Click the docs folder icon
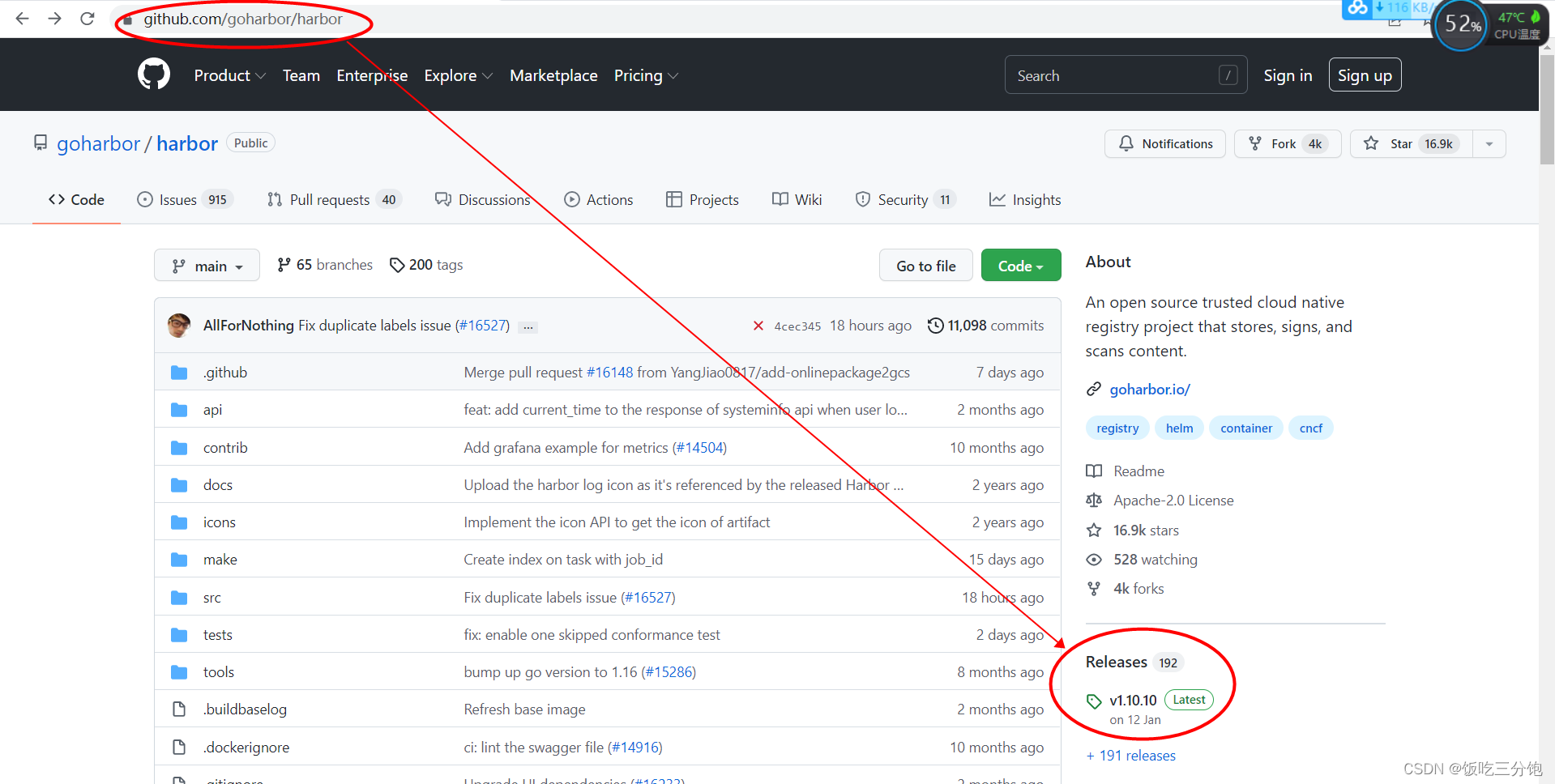This screenshot has height=784, width=1555. 179,485
